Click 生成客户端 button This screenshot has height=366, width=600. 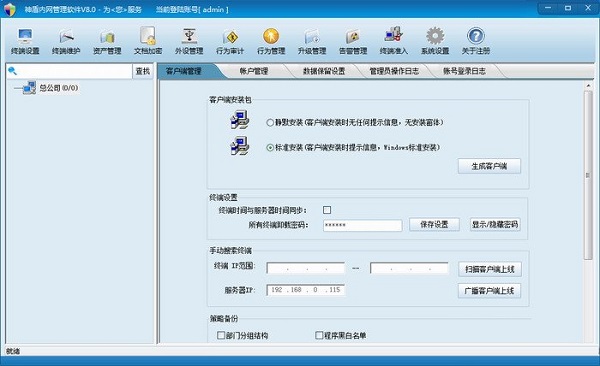[x=489, y=166]
